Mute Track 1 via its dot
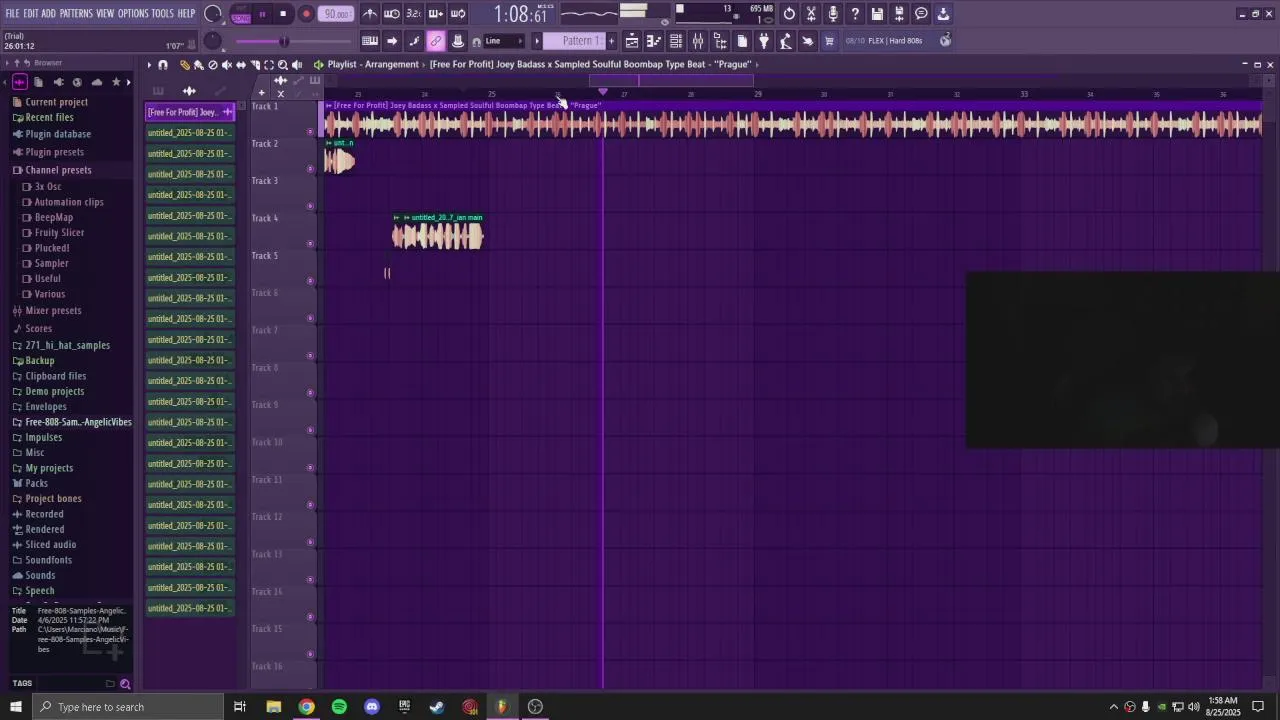This screenshot has width=1280, height=720. [310, 132]
